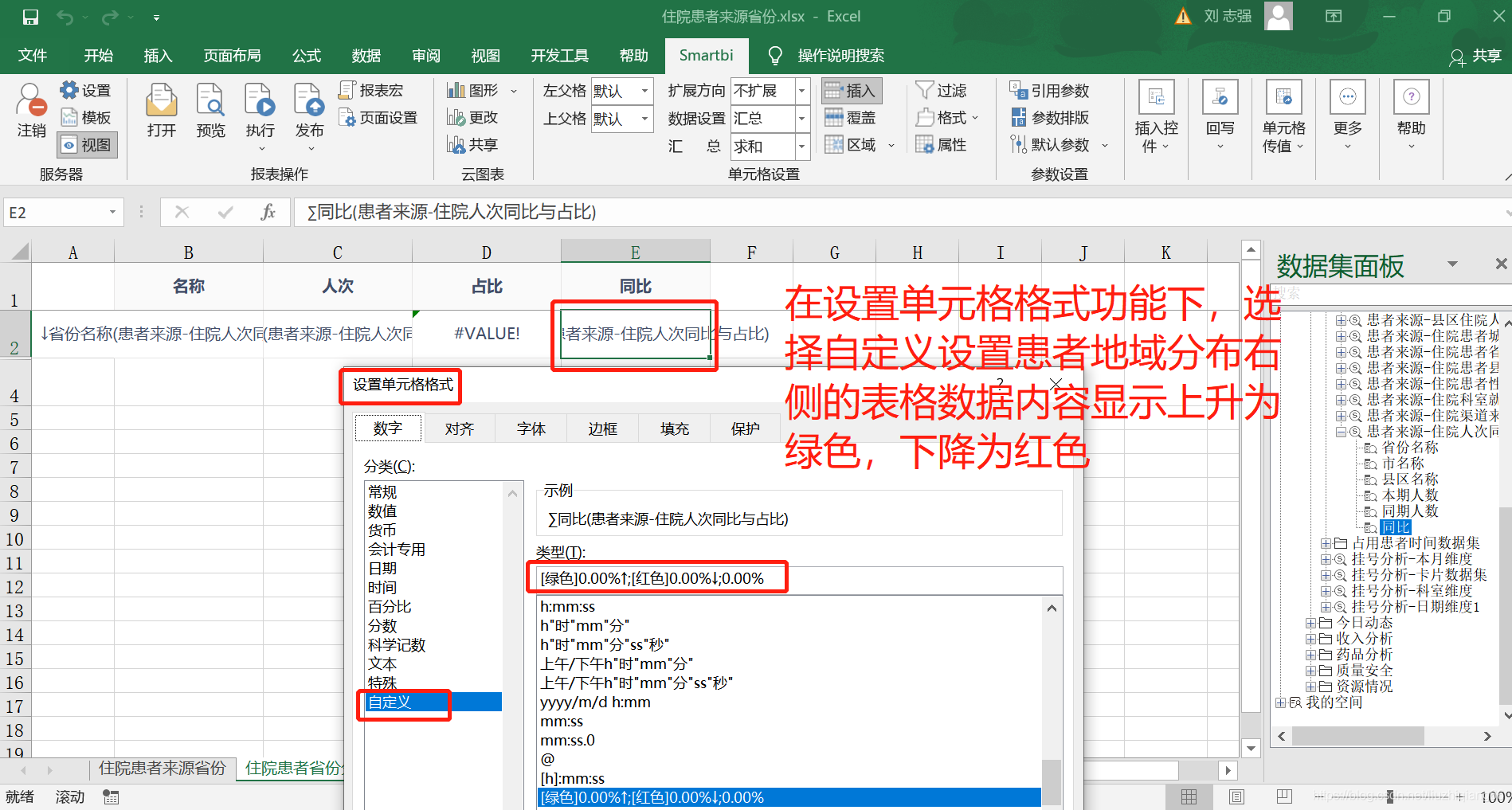
Task: Click the Save icon in title bar
Action: (x=30, y=17)
